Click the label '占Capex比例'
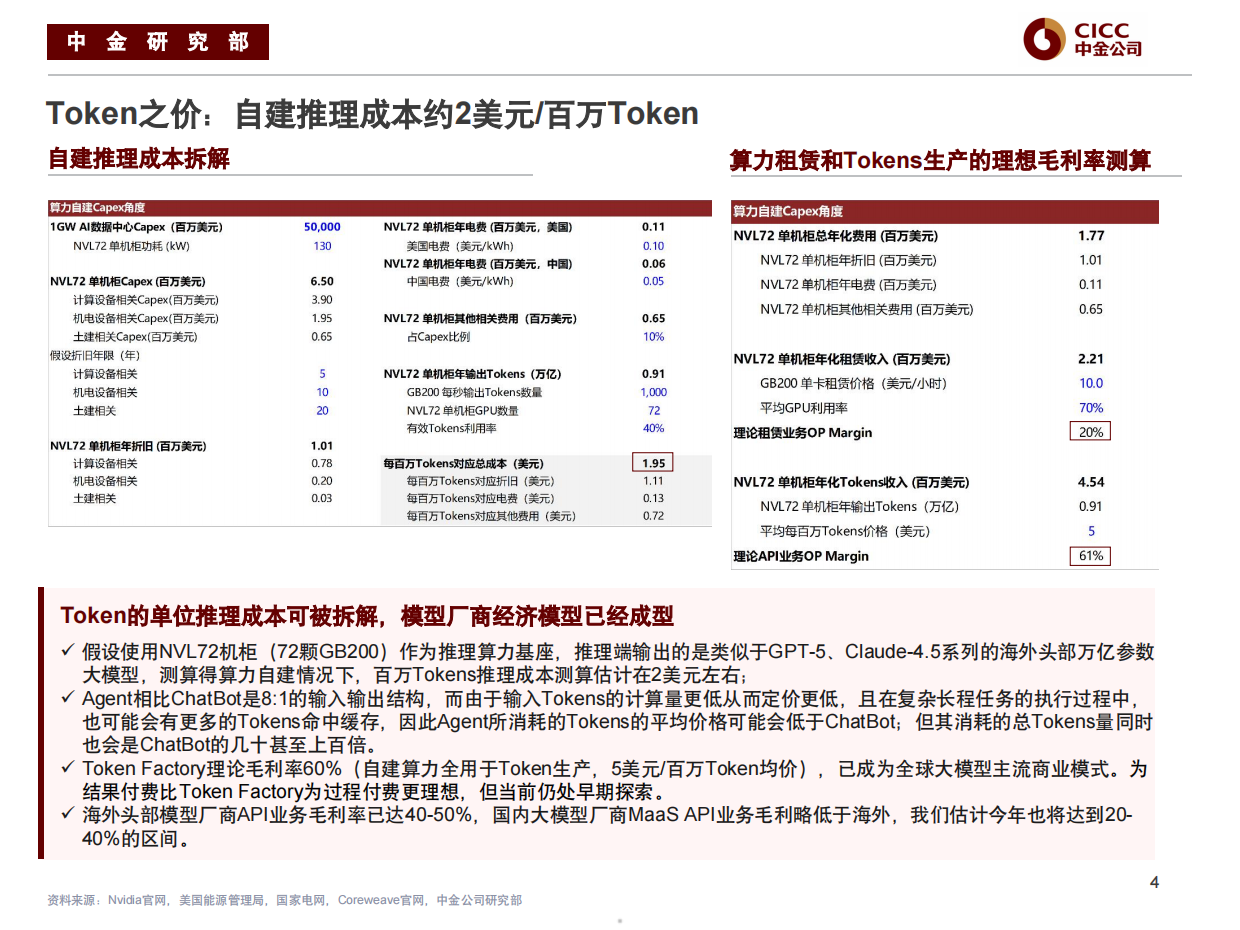 point(438,337)
